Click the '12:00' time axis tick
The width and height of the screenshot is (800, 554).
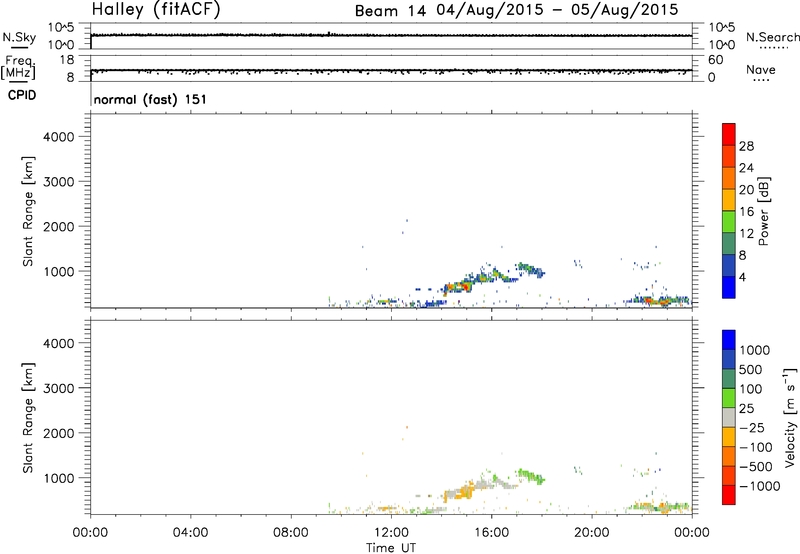(x=391, y=533)
